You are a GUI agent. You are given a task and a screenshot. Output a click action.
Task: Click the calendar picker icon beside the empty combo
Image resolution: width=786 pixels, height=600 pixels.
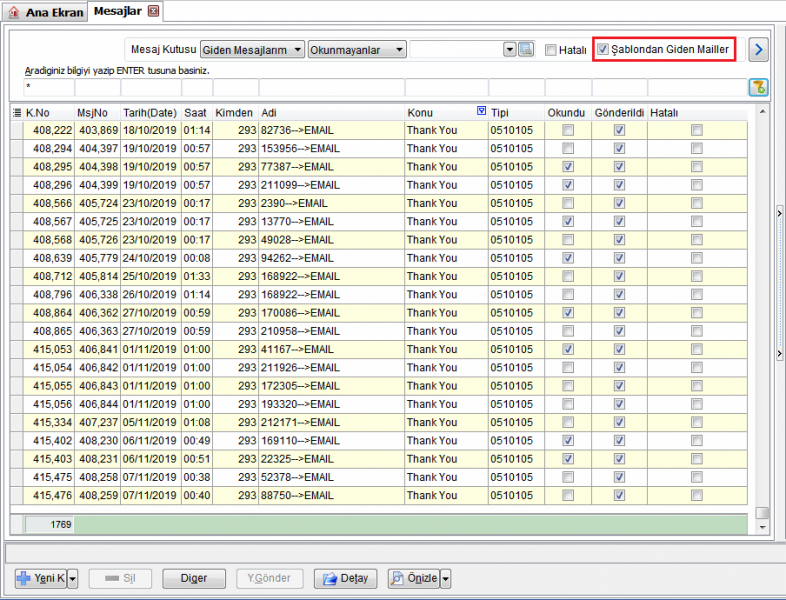[526, 50]
